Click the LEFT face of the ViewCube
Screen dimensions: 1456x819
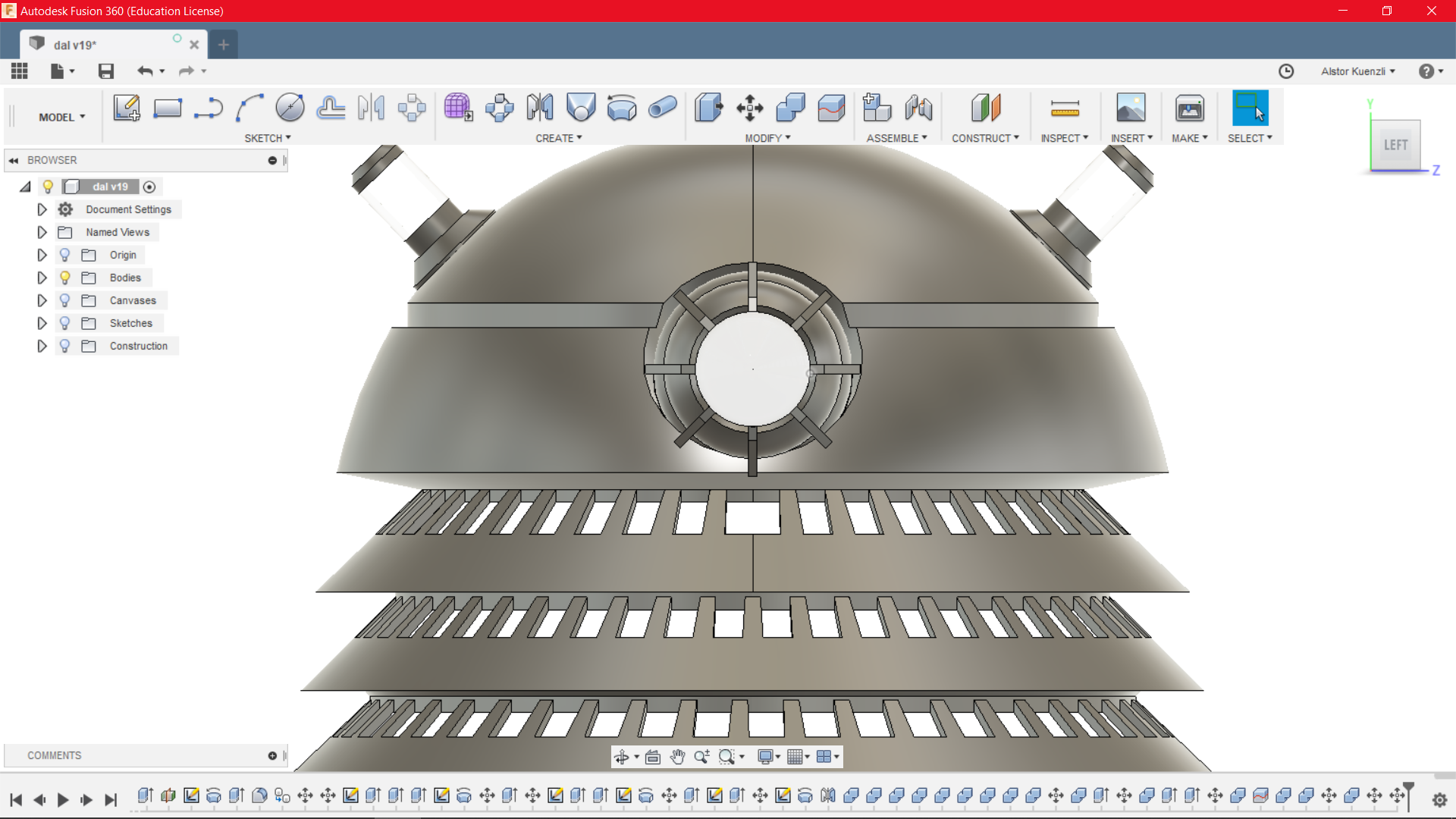click(x=1395, y=144)
